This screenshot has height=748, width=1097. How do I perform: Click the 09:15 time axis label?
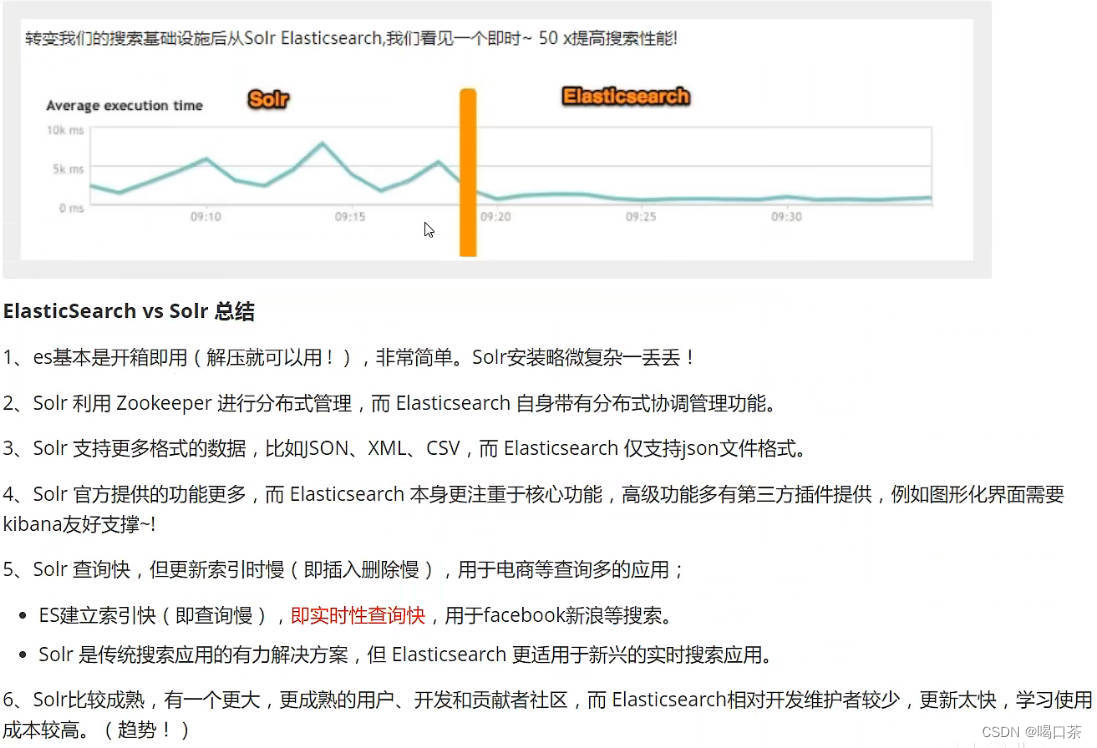pos(350,217)
